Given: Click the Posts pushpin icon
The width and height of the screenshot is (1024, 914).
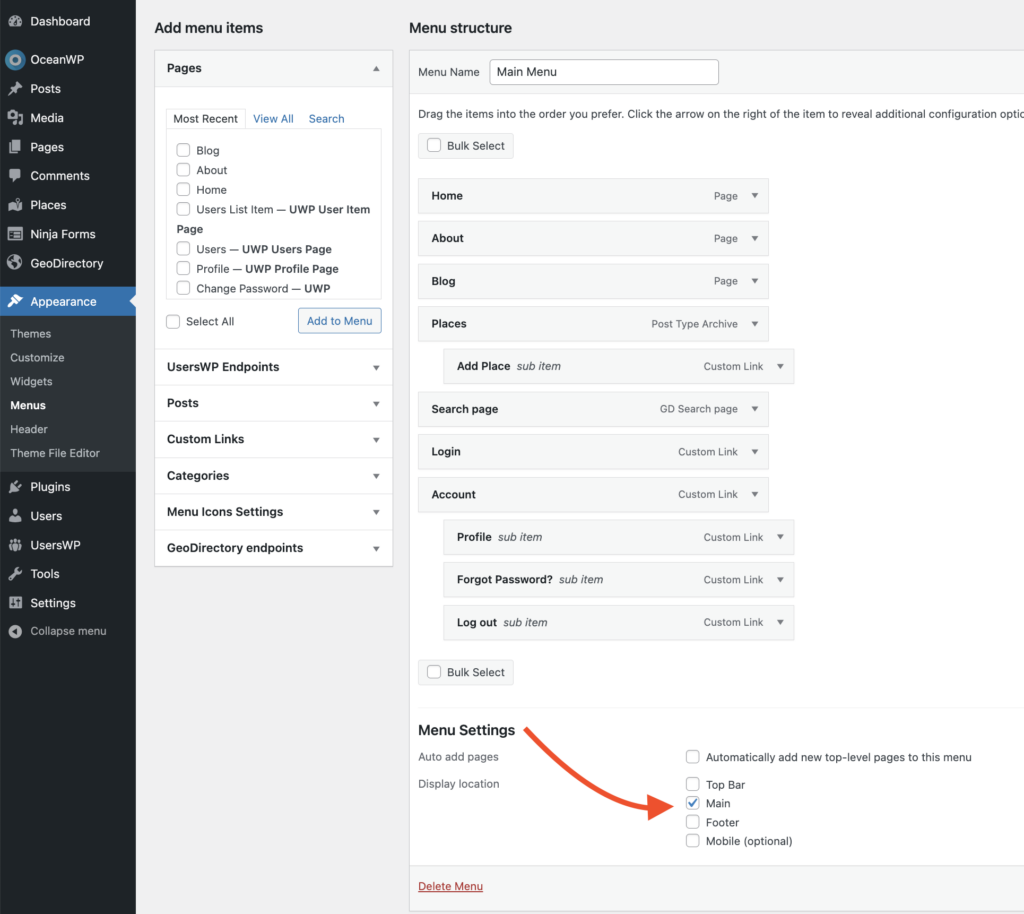Looking at the screenshot, I should (15, 89).
